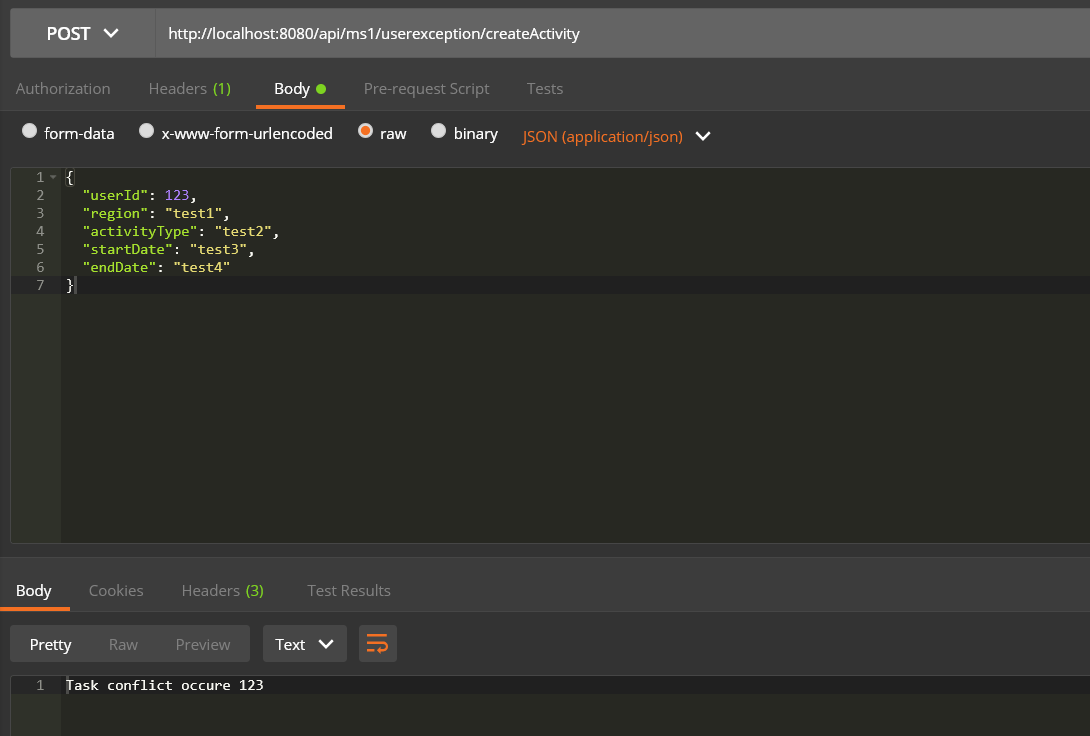Open the JSON (application/json) content-type dropdown
The width and height of the screenshot is (1090, 736).
coord(616,136)
